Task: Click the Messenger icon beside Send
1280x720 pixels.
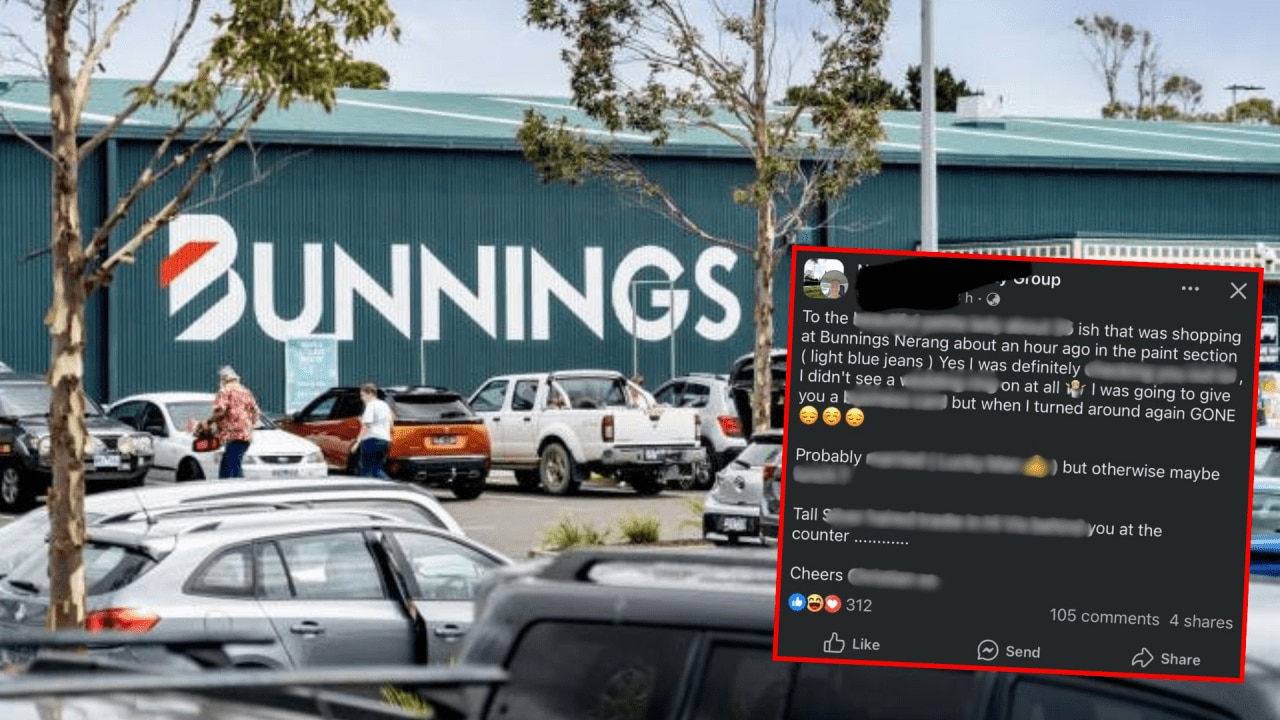Action: click(988, 650)
